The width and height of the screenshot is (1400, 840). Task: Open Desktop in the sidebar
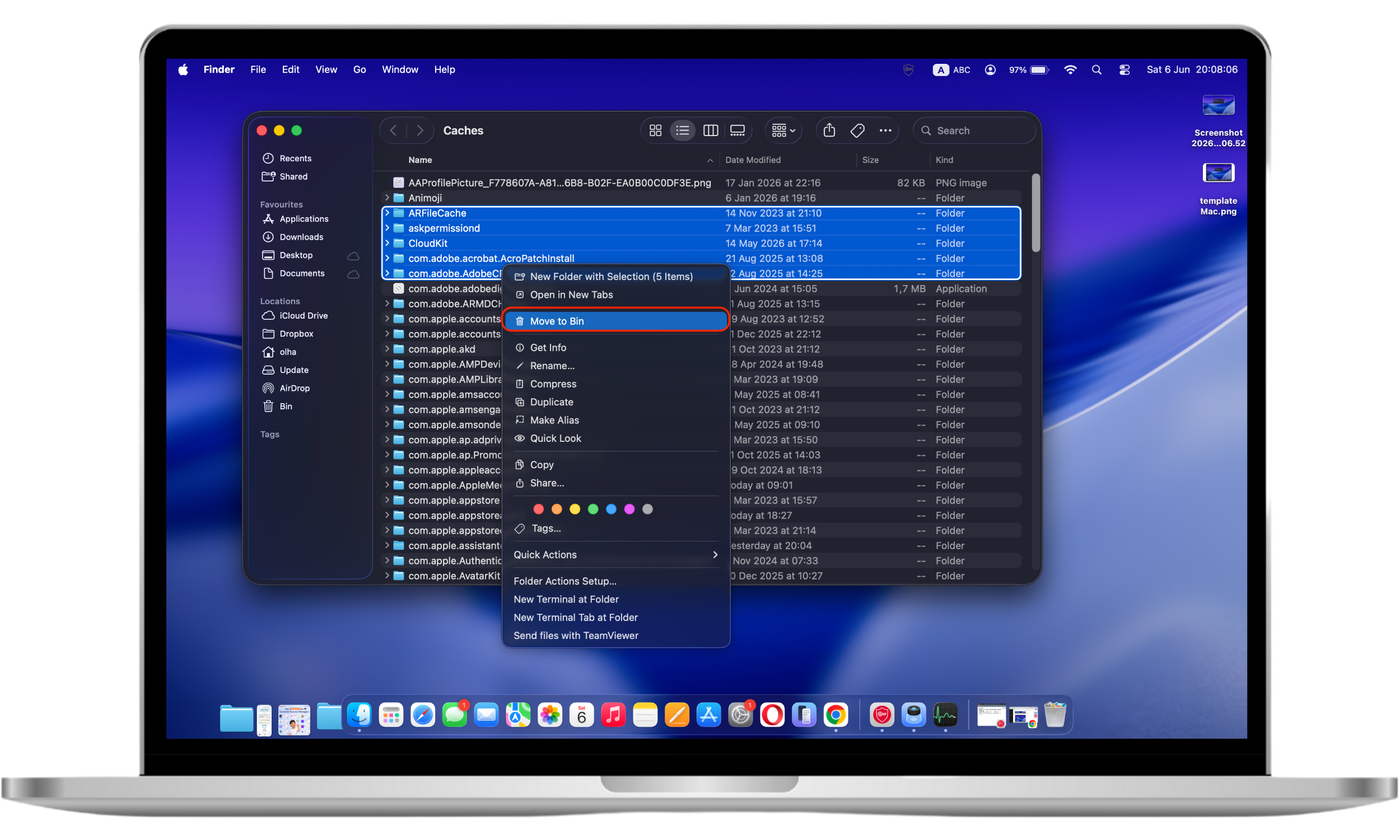[x=295, y=255]
